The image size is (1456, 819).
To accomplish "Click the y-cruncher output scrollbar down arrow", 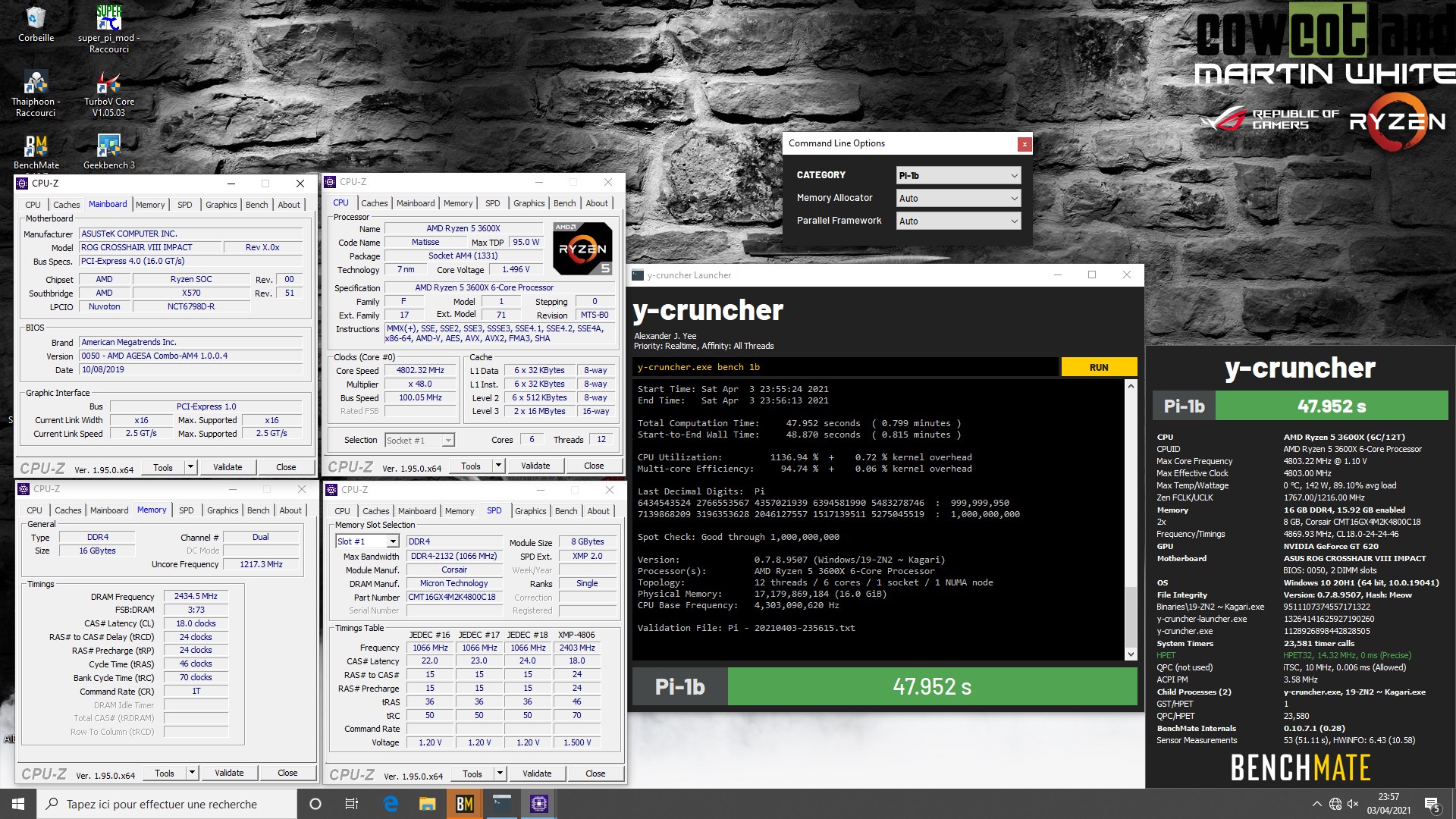I will point(1131,654).
